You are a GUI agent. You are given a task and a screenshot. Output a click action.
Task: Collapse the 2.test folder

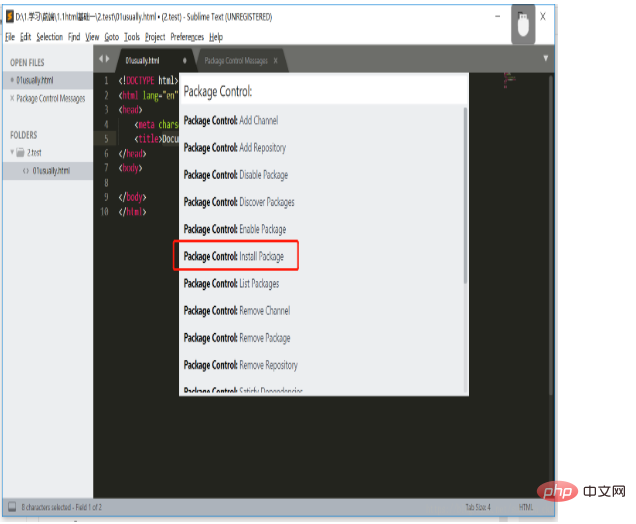click(x=12, y=152)
